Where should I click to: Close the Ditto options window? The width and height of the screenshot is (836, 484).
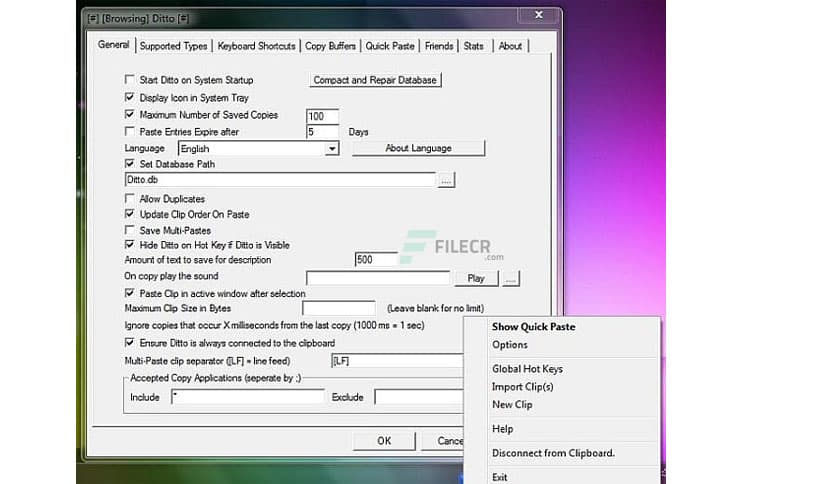pyautogui.click(x=539, y=16)
